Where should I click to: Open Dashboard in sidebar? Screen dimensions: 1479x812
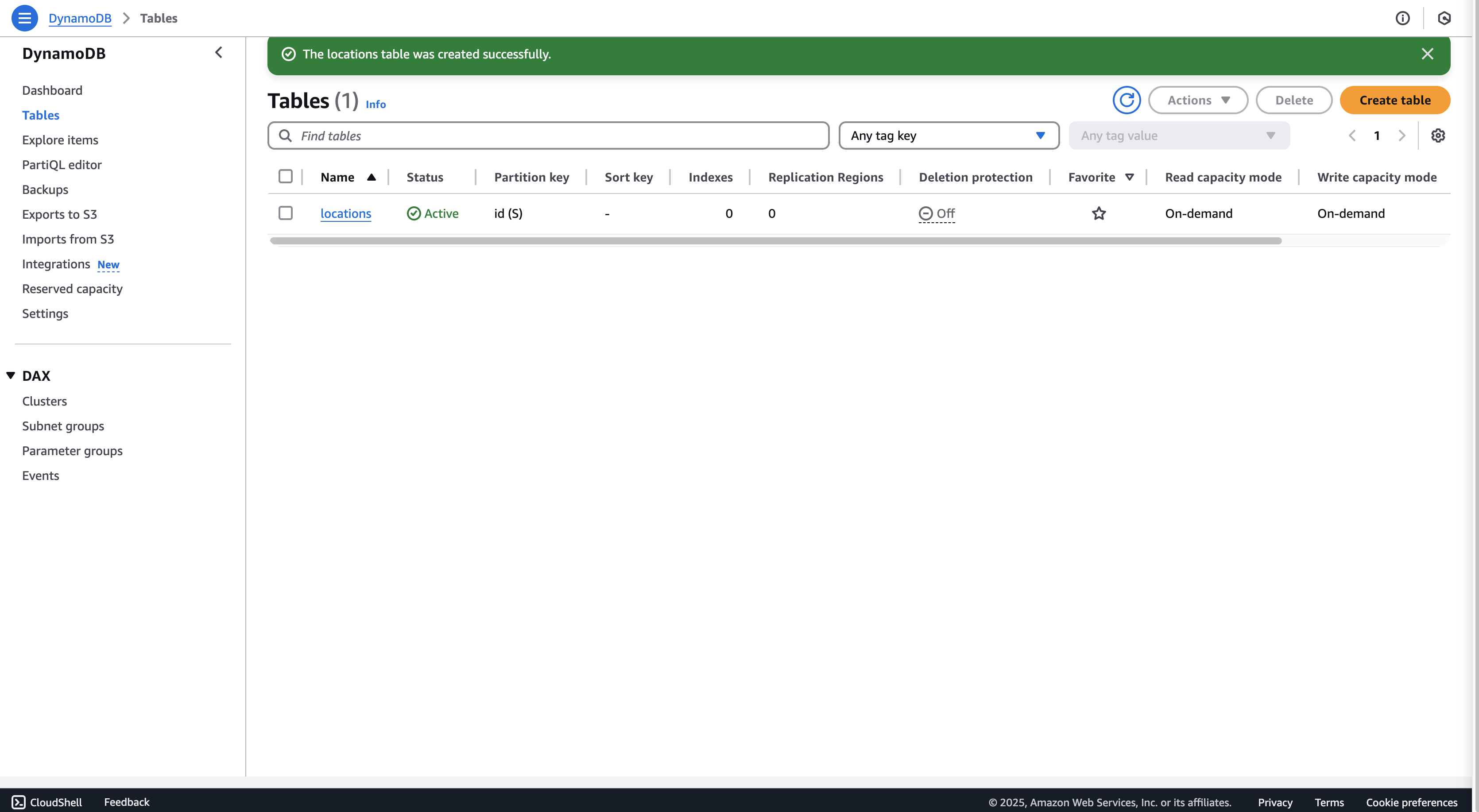(x=52, y=90)
